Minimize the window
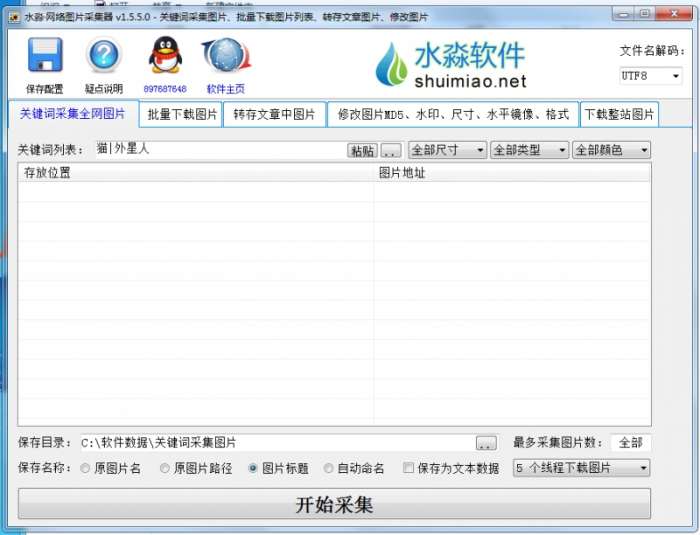 [x=624, y=13]
